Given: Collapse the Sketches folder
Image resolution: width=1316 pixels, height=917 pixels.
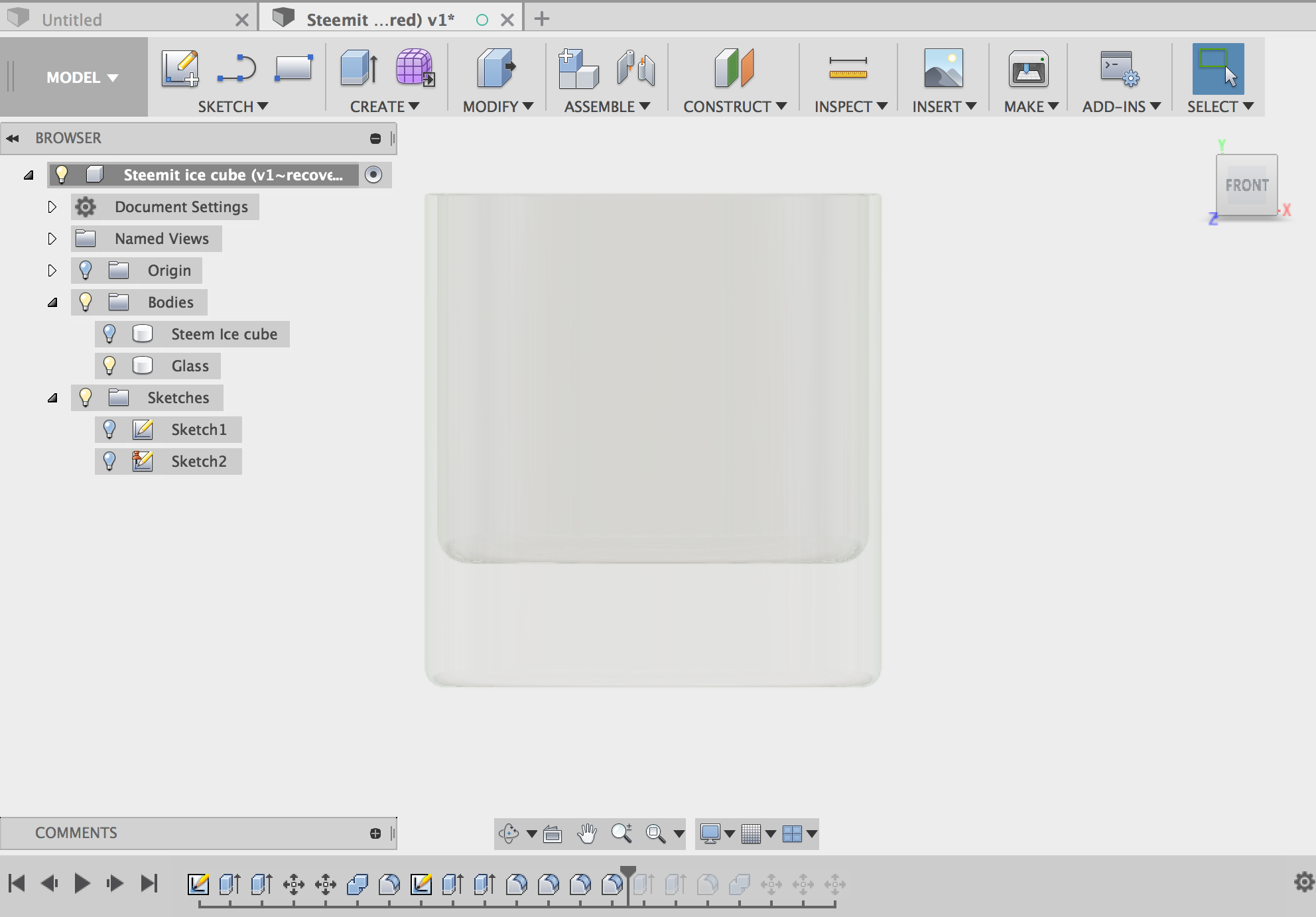Looking at the screenshot, I should [52, 398].
